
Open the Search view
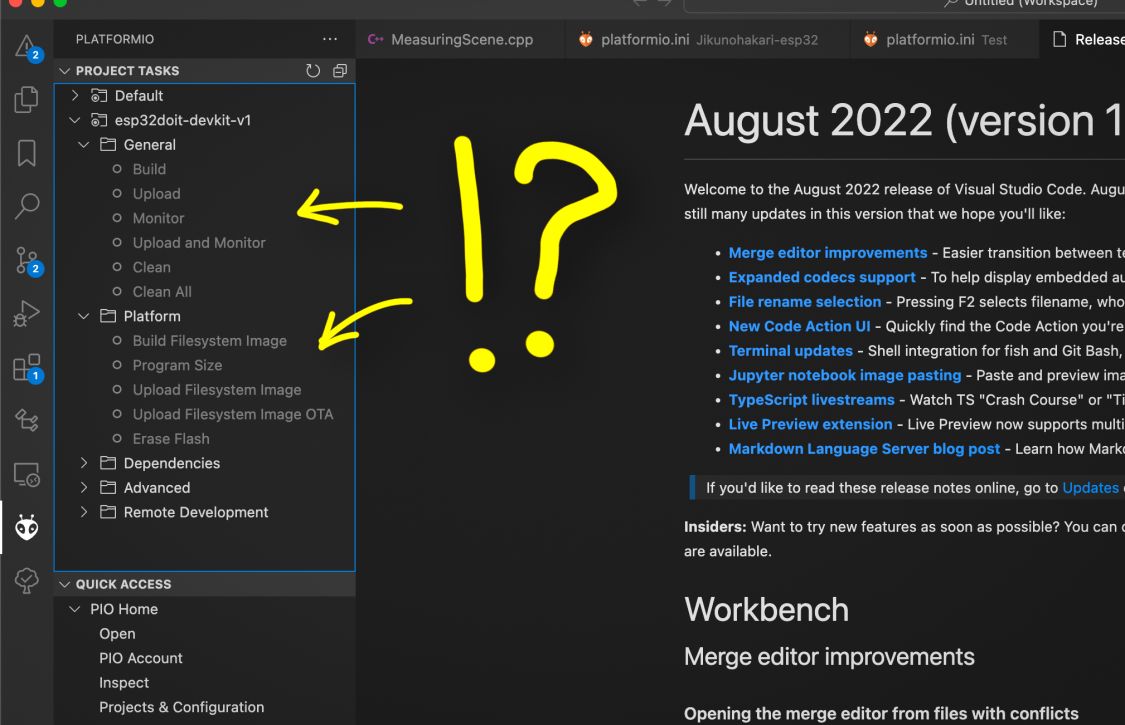point(27,206)
